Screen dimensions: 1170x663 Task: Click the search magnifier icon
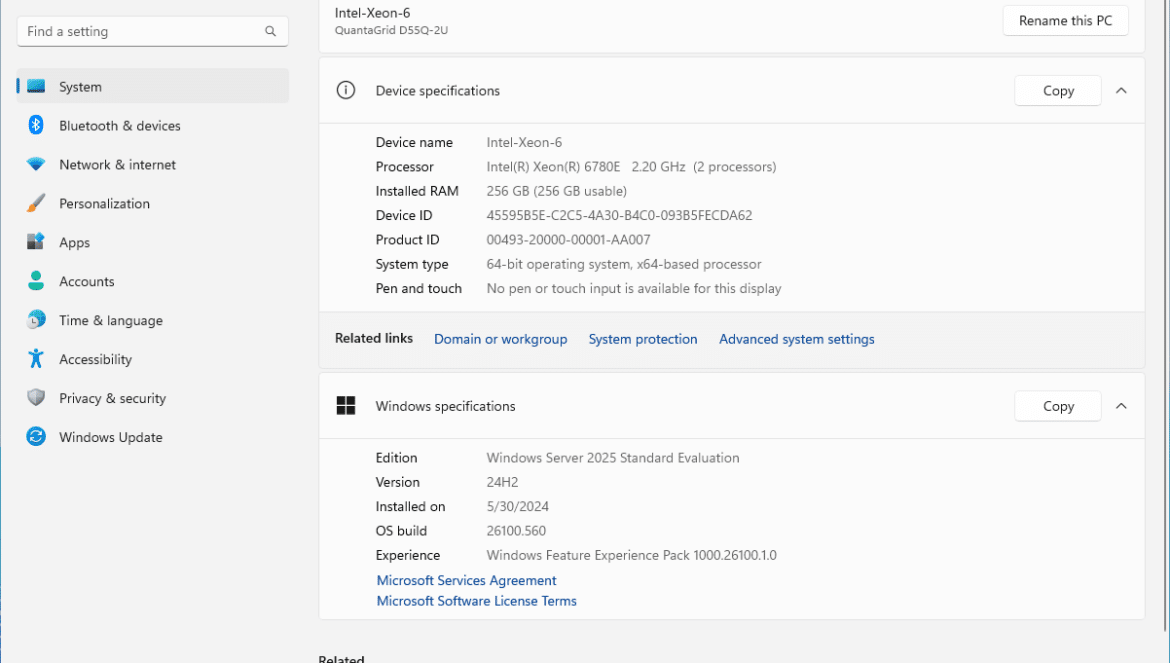[x=270, y=31]
